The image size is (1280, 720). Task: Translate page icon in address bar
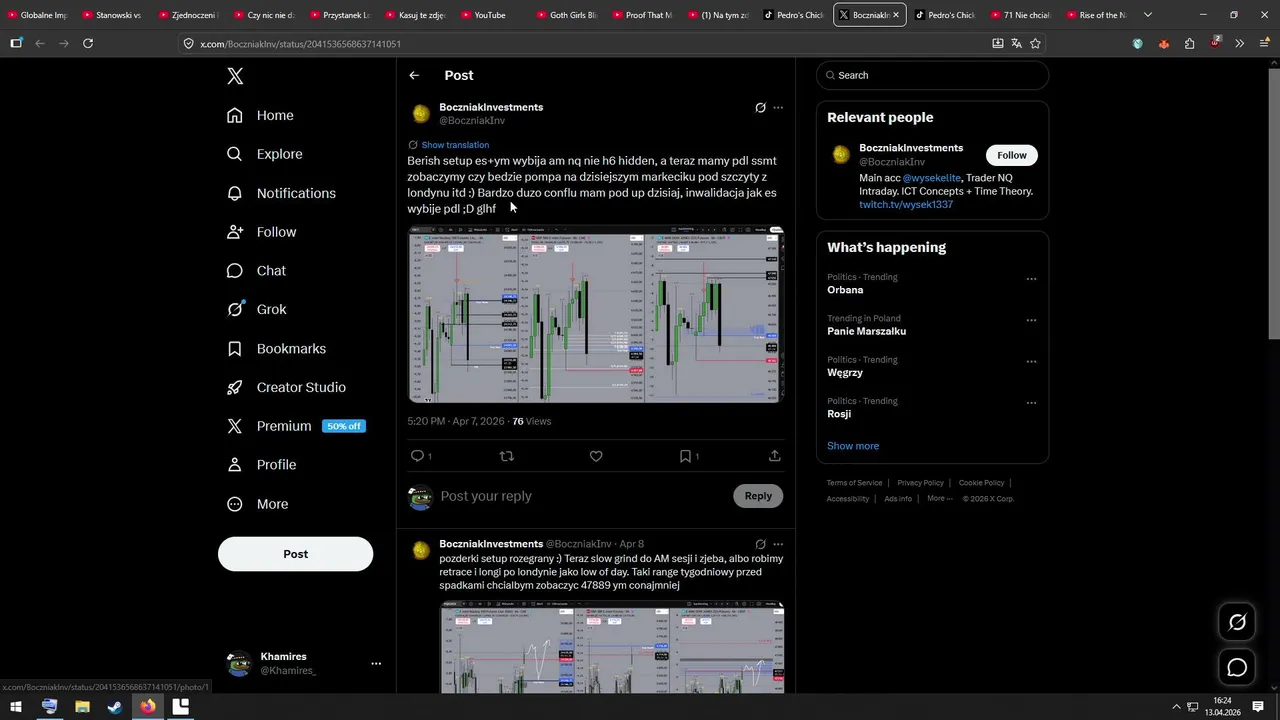tap(1016, 43)
